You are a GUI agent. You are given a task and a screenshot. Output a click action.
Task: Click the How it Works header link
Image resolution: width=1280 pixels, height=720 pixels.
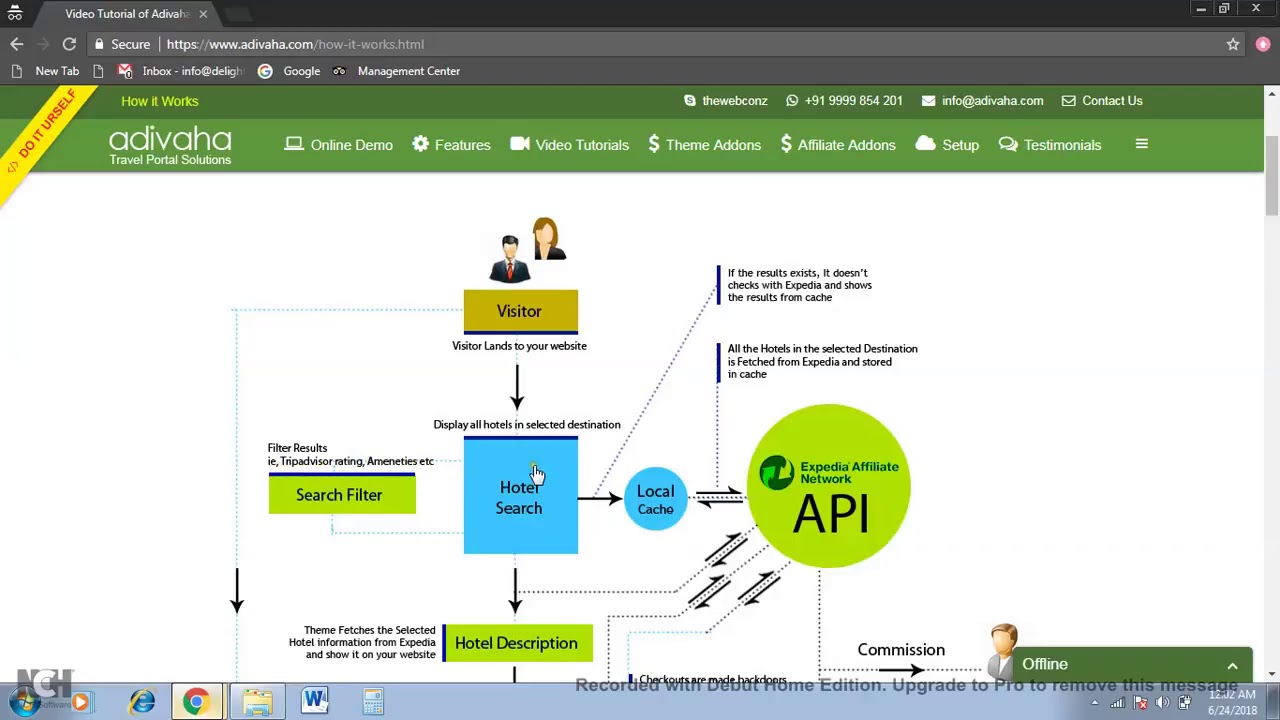click(160, 101)
